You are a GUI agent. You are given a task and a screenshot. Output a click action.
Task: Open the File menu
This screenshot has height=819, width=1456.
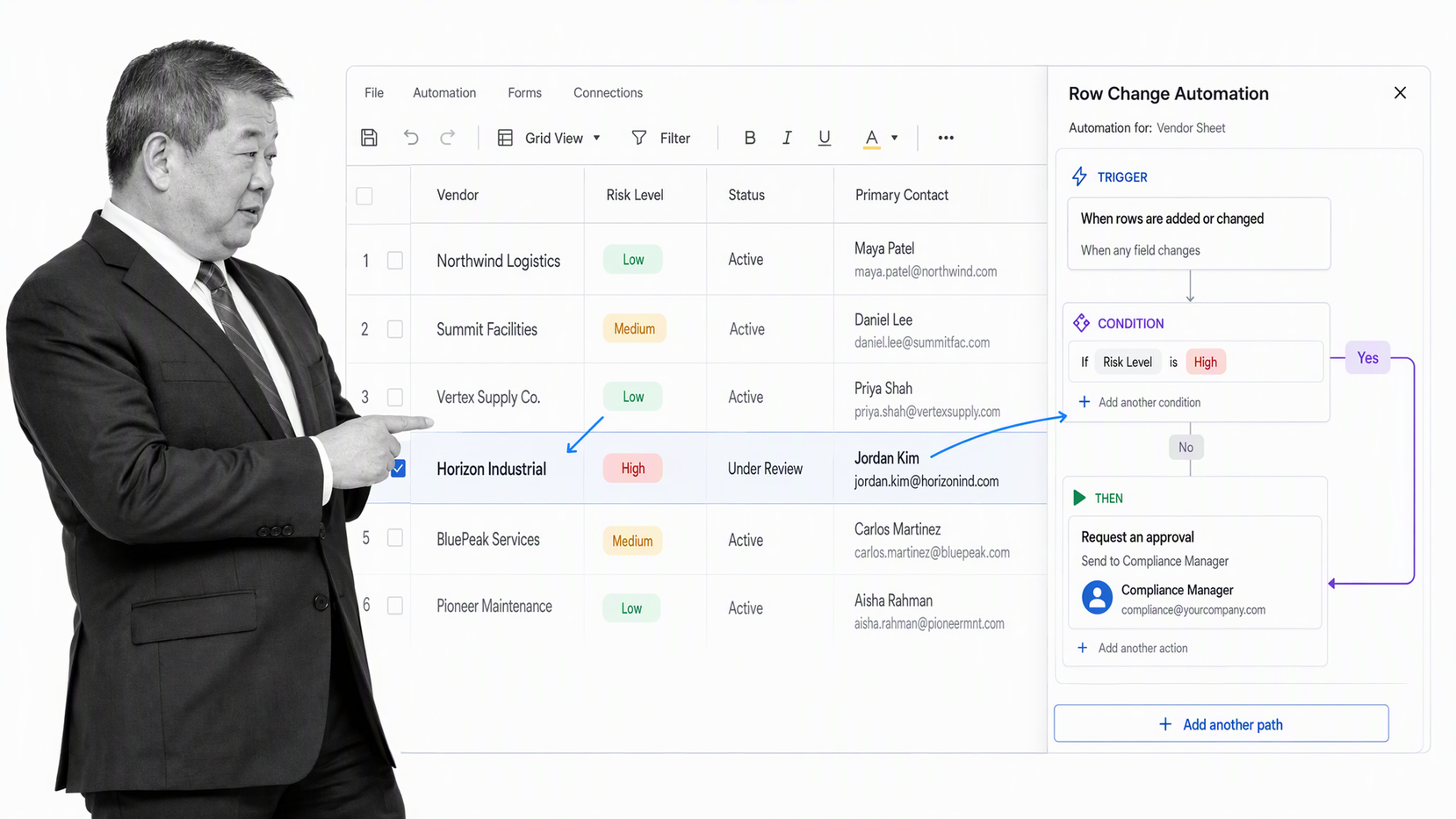(x=374, y=93)
